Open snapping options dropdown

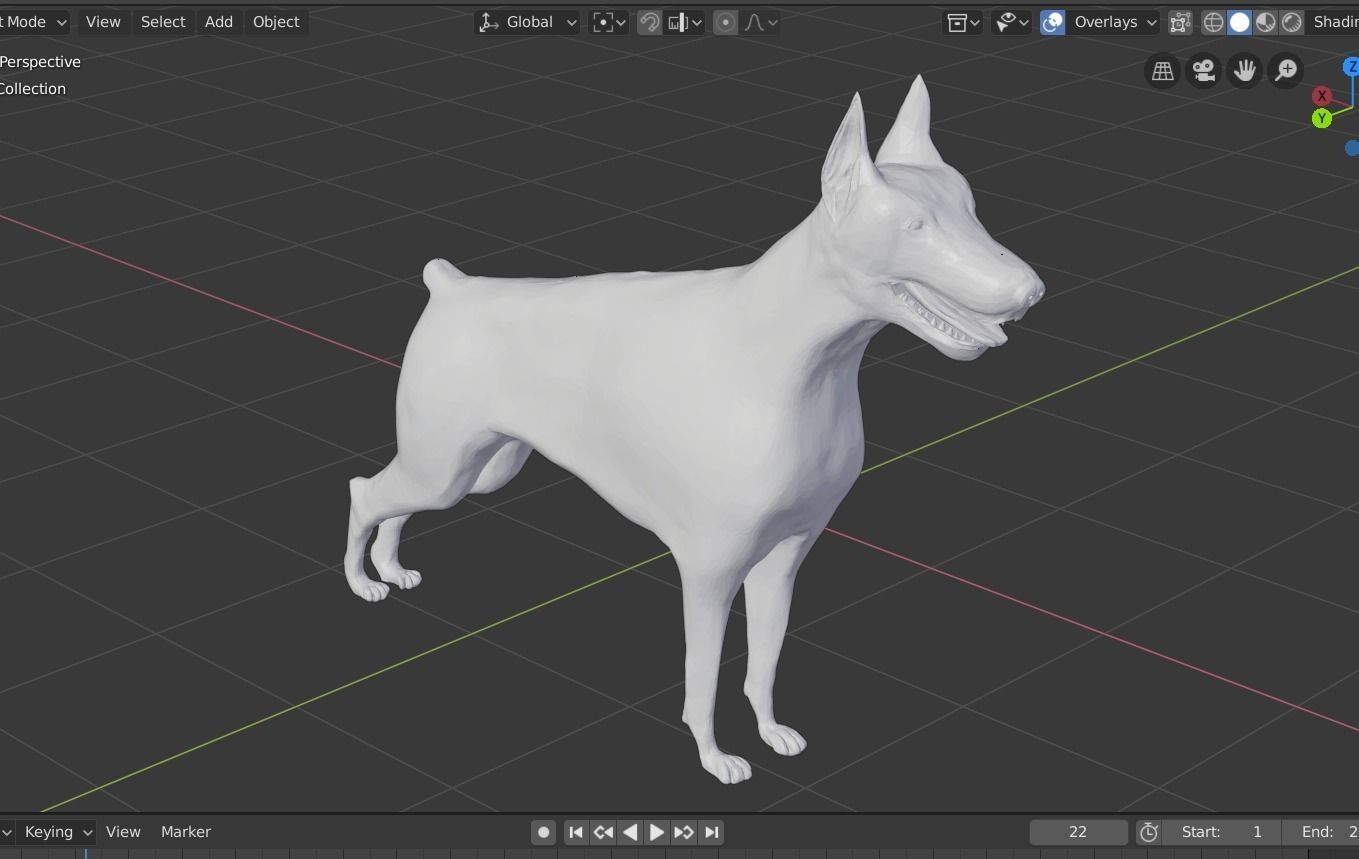684,22
